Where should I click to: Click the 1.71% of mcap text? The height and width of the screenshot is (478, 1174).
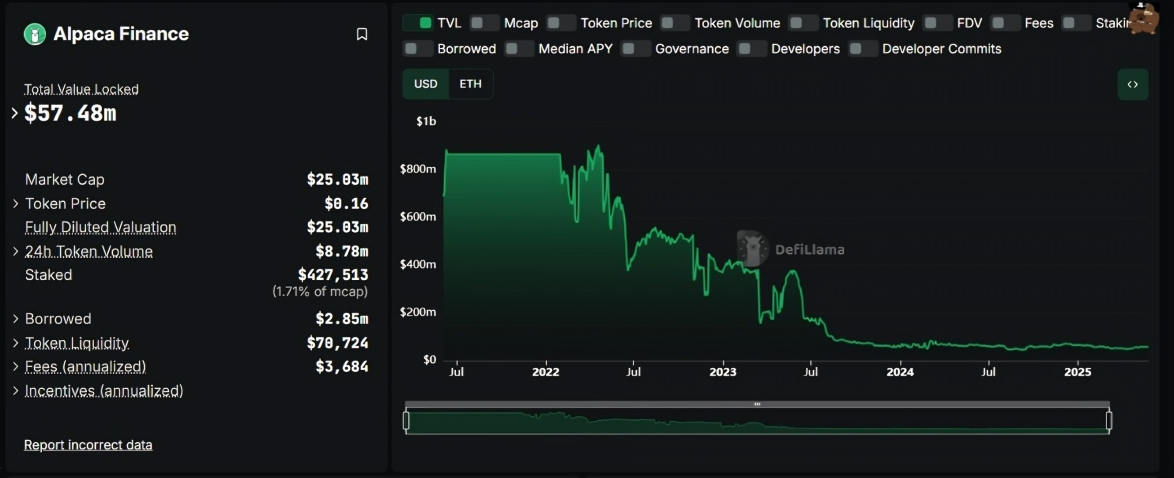coord(320,291)
